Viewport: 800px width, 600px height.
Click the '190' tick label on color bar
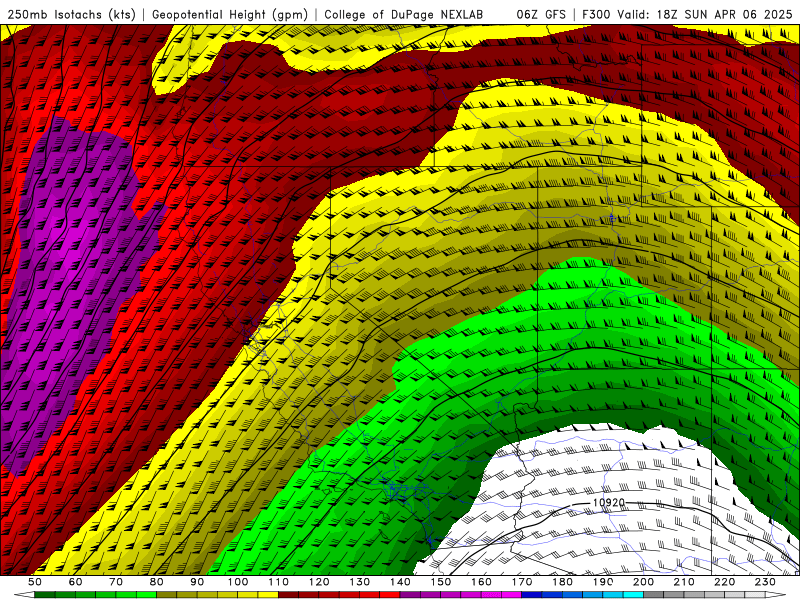pos(603,582)
